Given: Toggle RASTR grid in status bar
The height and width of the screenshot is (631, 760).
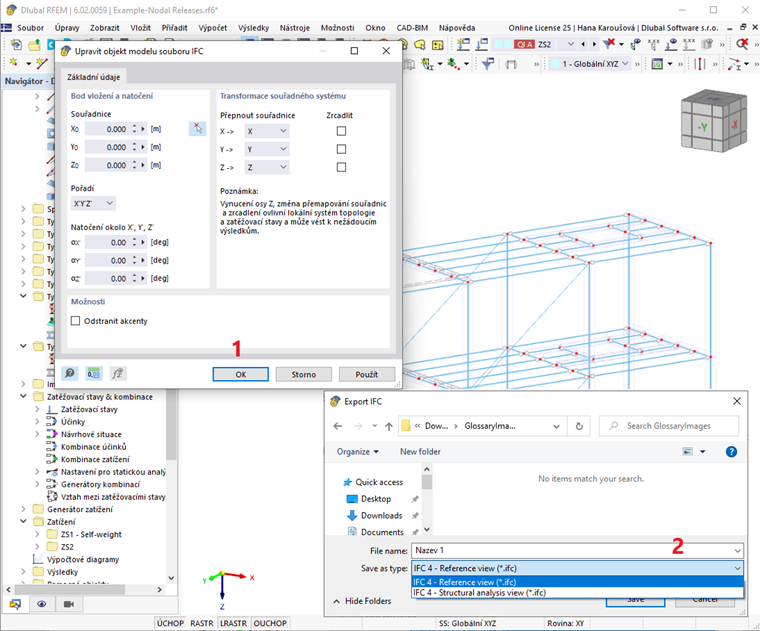Looking at the screenshot, I should [202, 623].
